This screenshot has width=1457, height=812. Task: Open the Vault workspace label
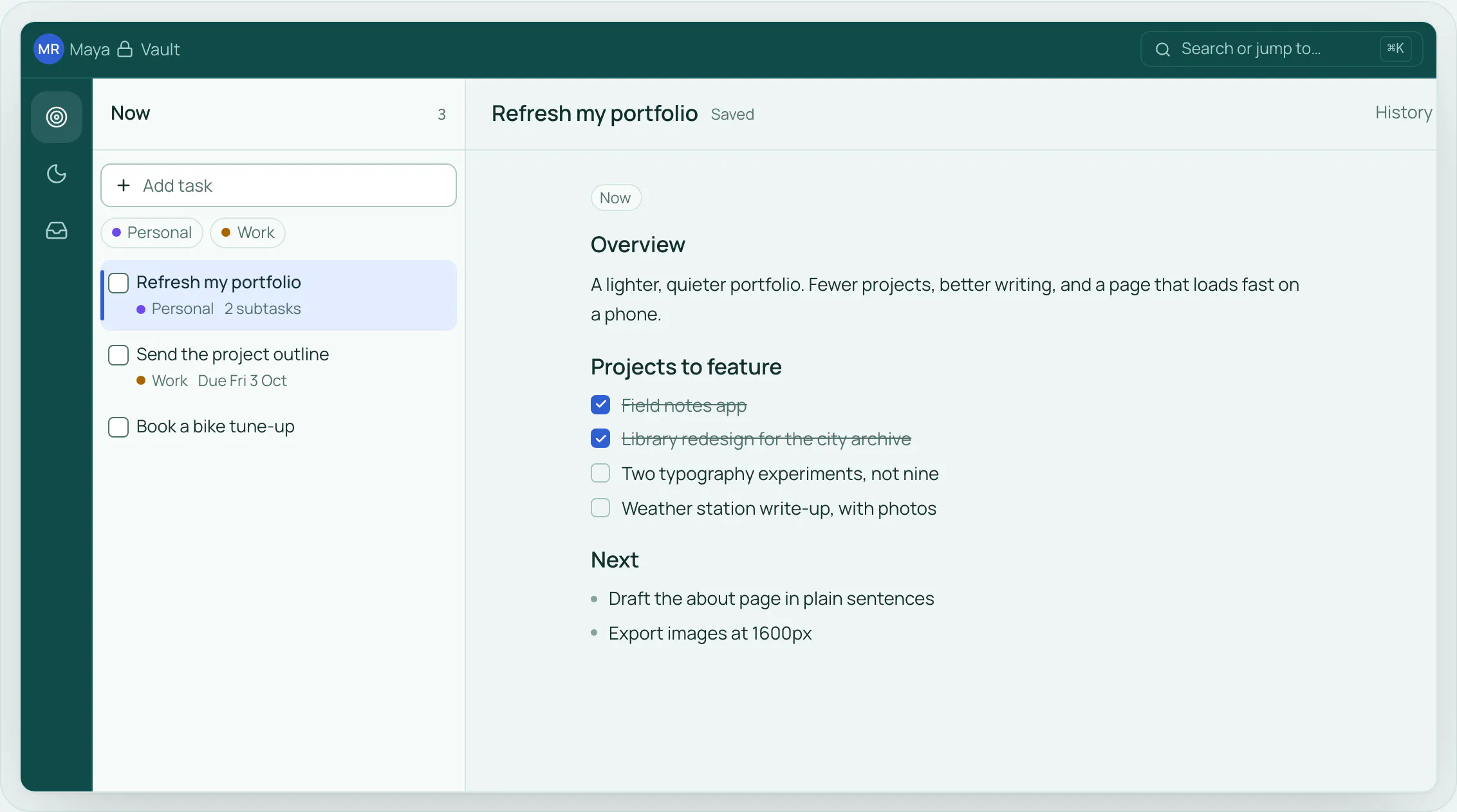160,50
